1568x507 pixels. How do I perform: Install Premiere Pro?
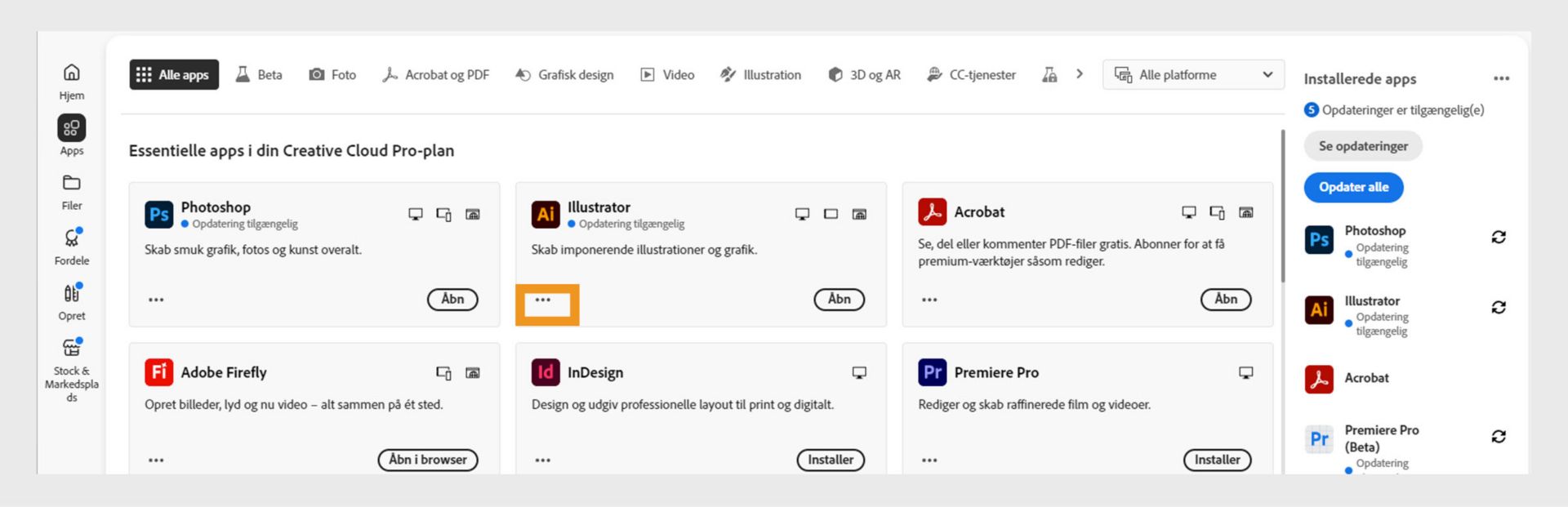pos(1217,460)
